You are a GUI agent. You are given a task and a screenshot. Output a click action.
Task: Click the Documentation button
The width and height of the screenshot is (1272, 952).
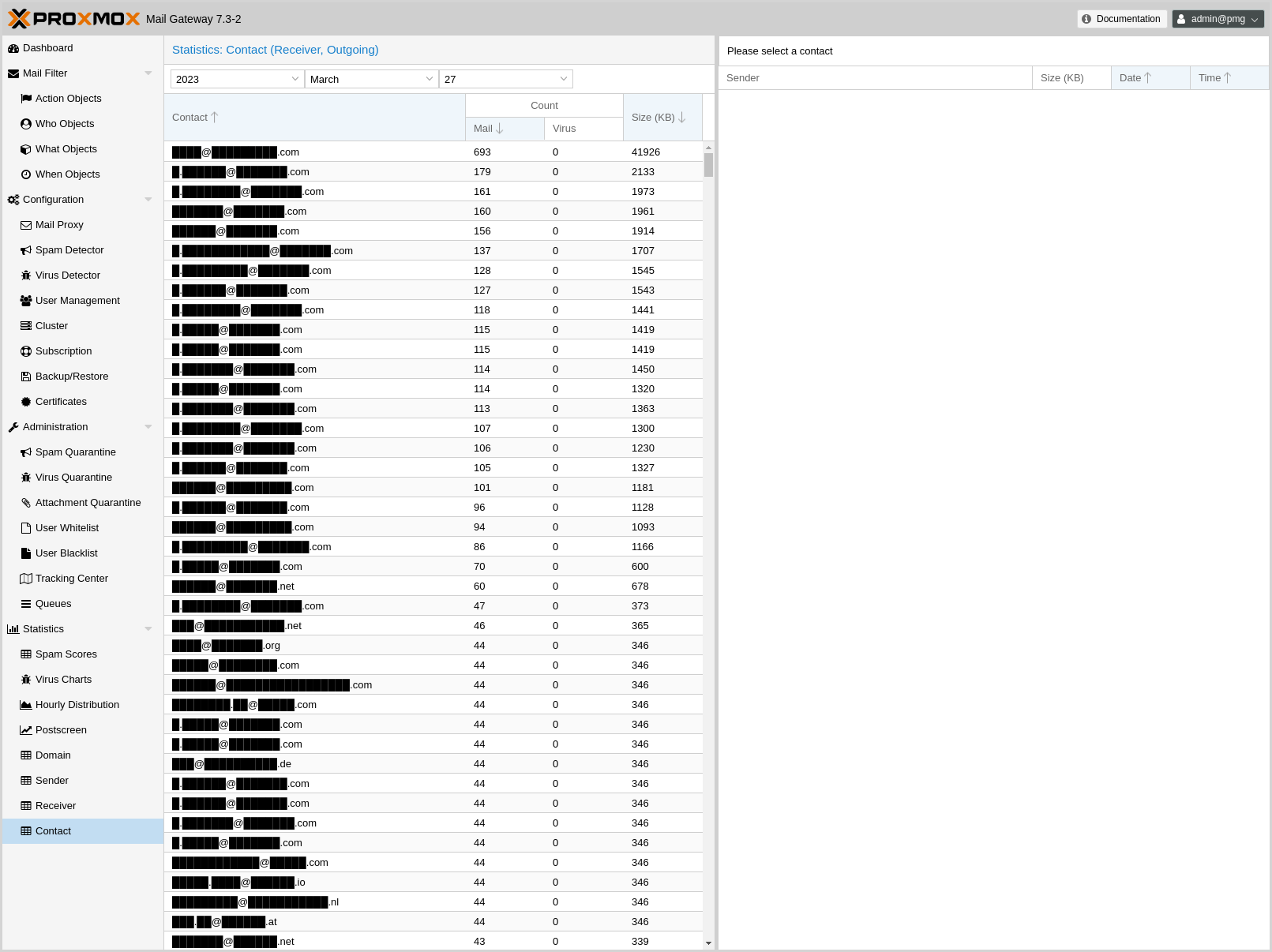(1121, 19)
